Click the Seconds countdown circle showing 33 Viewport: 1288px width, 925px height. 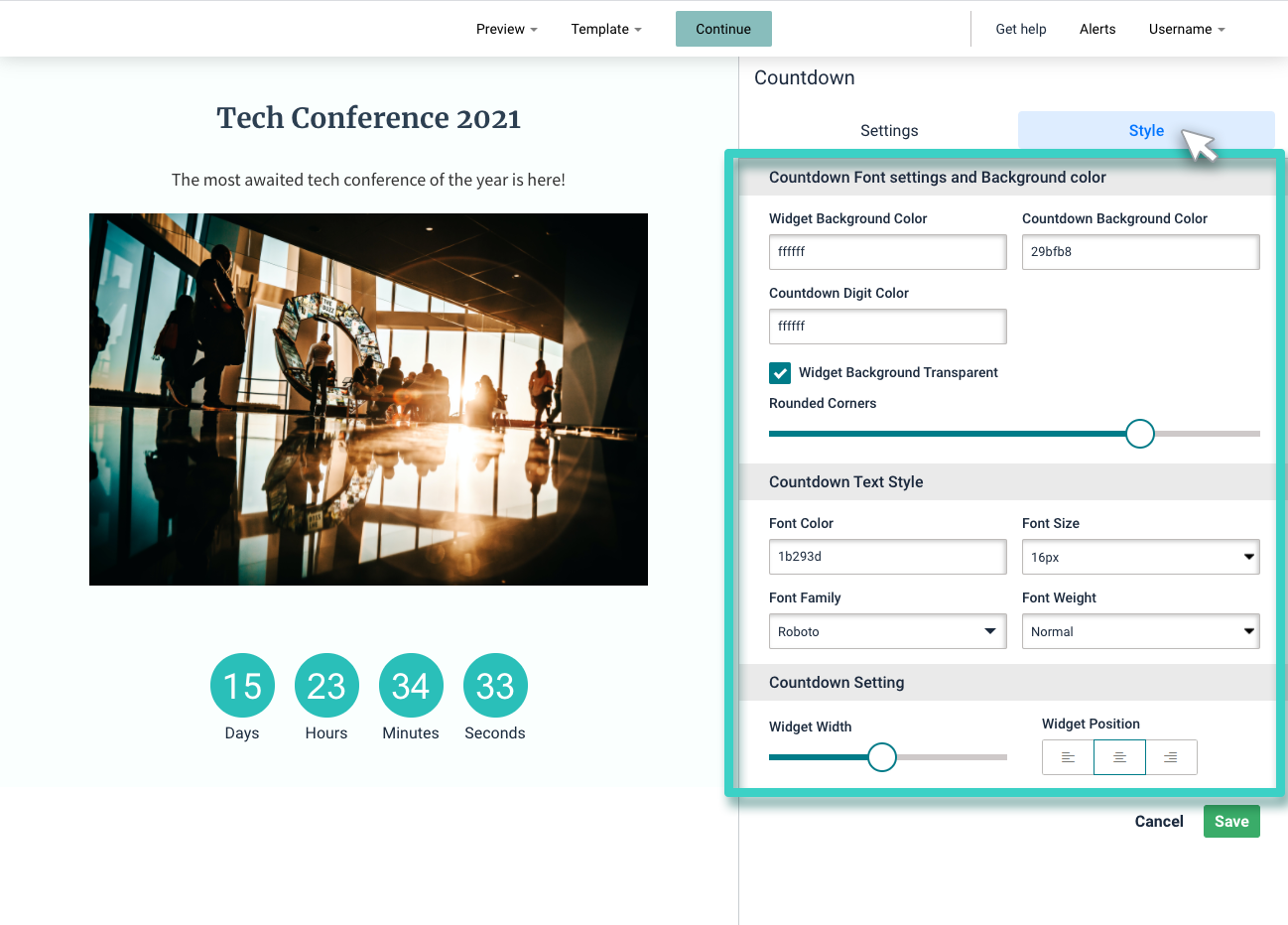[x=495, y=685]
